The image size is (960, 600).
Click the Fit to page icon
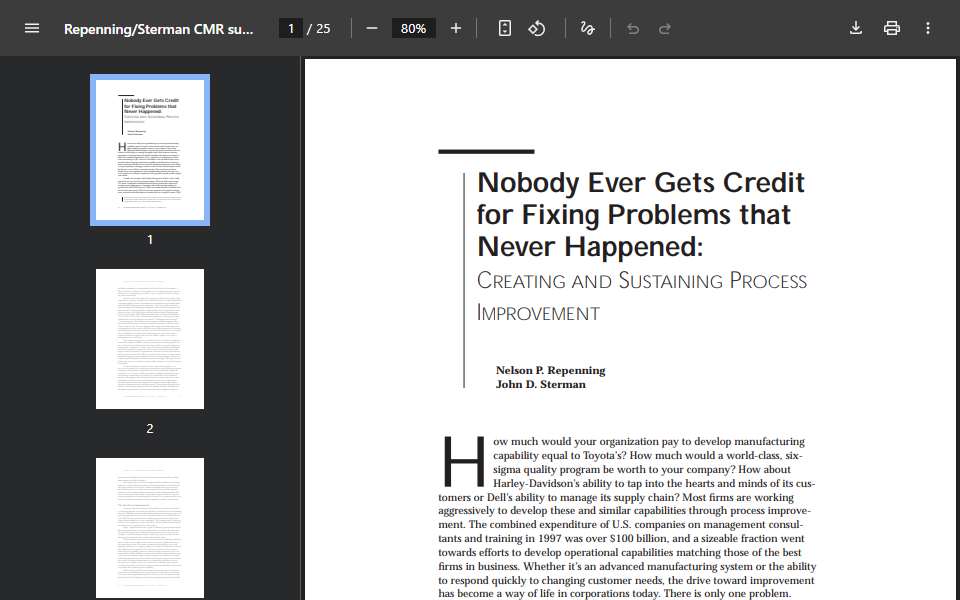coord(504,28)
